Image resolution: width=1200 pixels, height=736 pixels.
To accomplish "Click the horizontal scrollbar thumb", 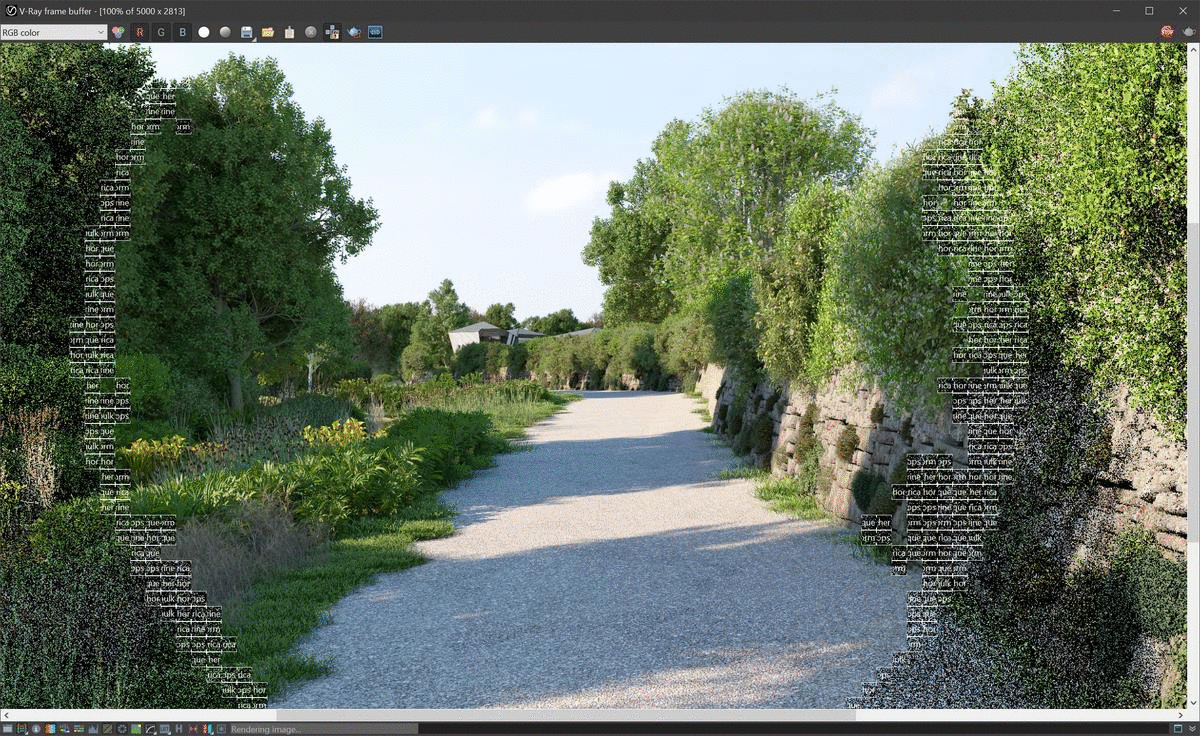I will click(566, 715).
